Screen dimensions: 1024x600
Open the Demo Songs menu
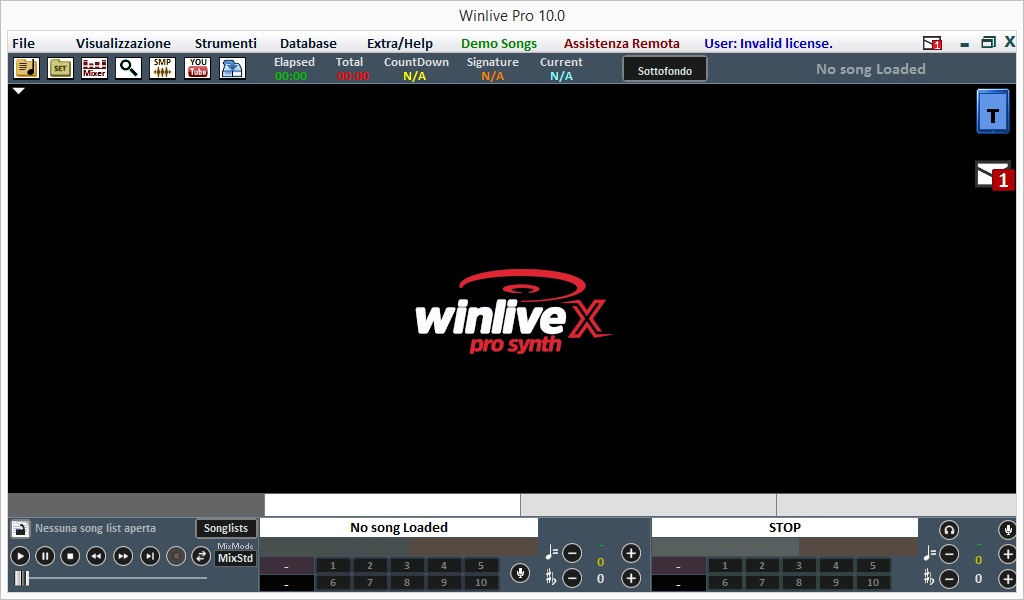point(499,43)
